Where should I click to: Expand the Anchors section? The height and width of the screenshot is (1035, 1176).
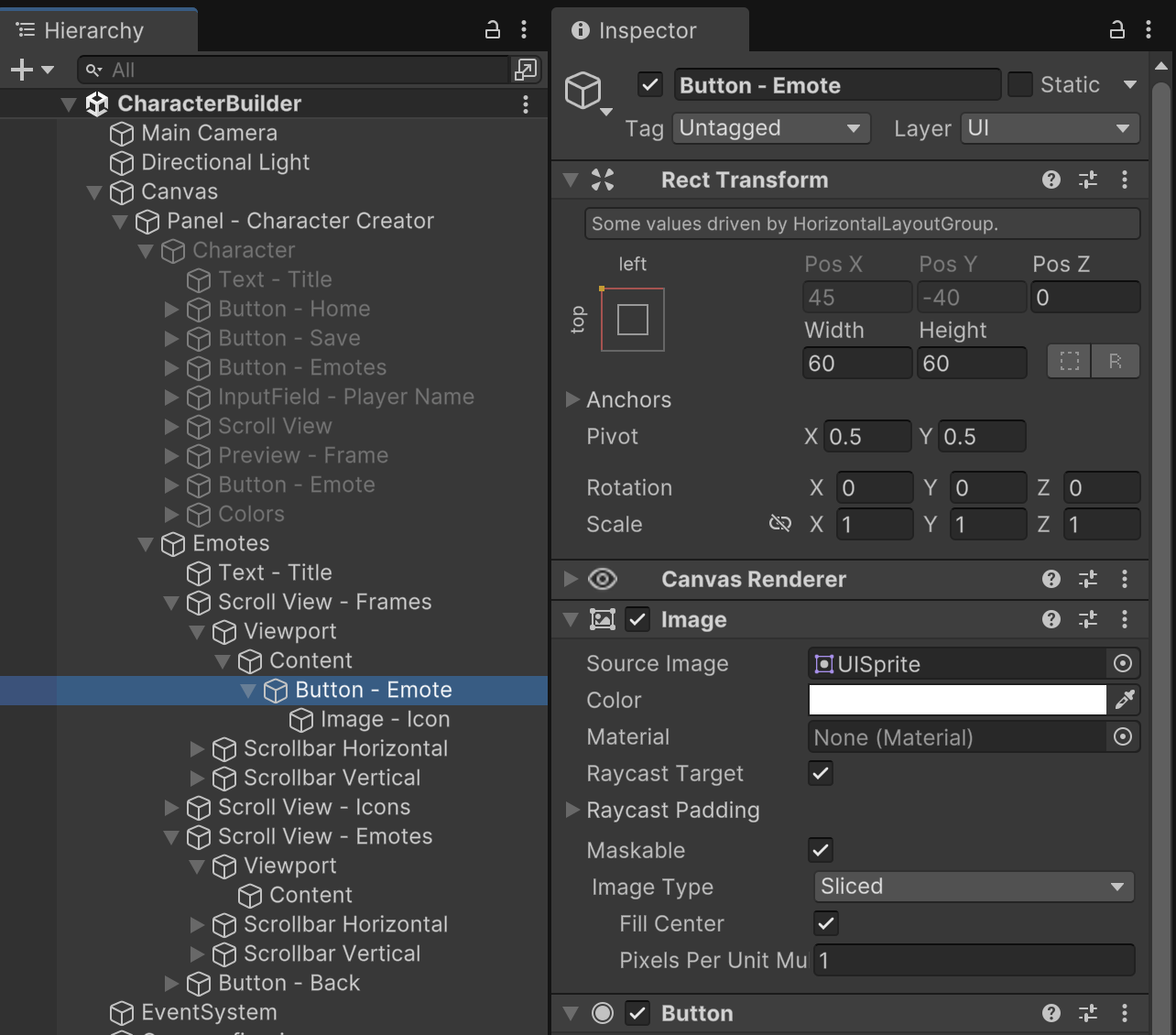[572, 399]
